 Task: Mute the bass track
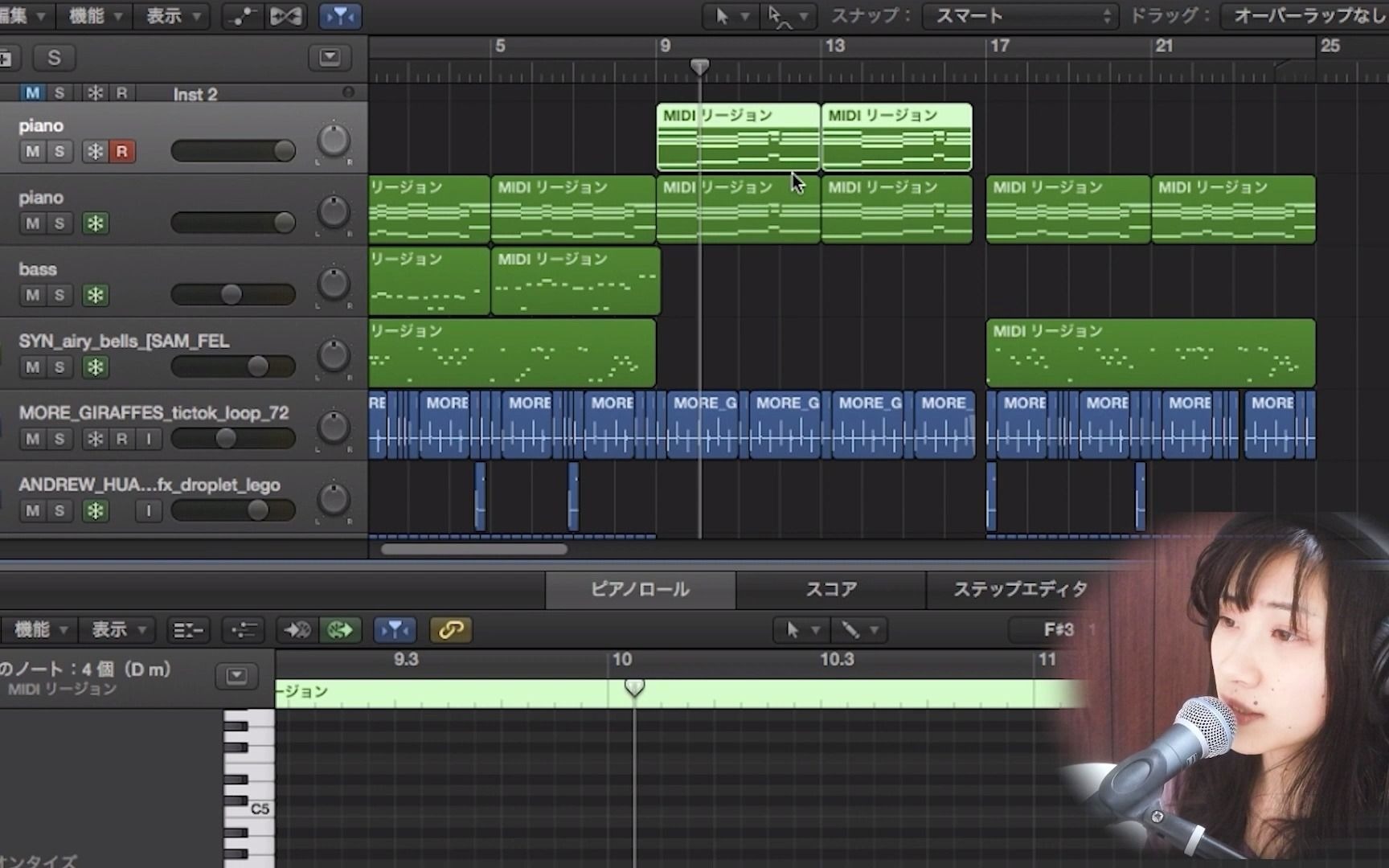point(32,295)
